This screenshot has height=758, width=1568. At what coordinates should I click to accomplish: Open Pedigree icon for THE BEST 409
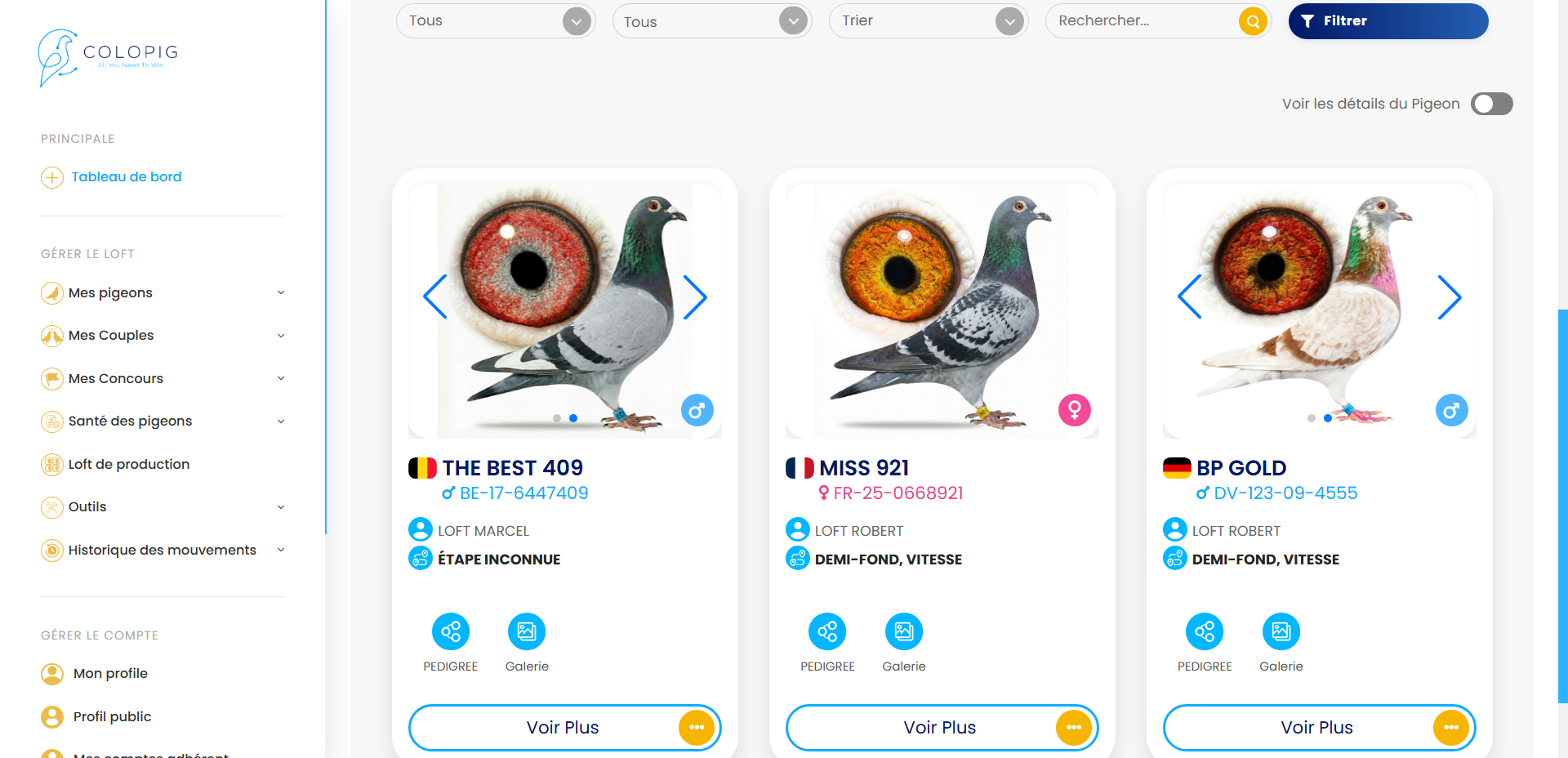point(451,631)
